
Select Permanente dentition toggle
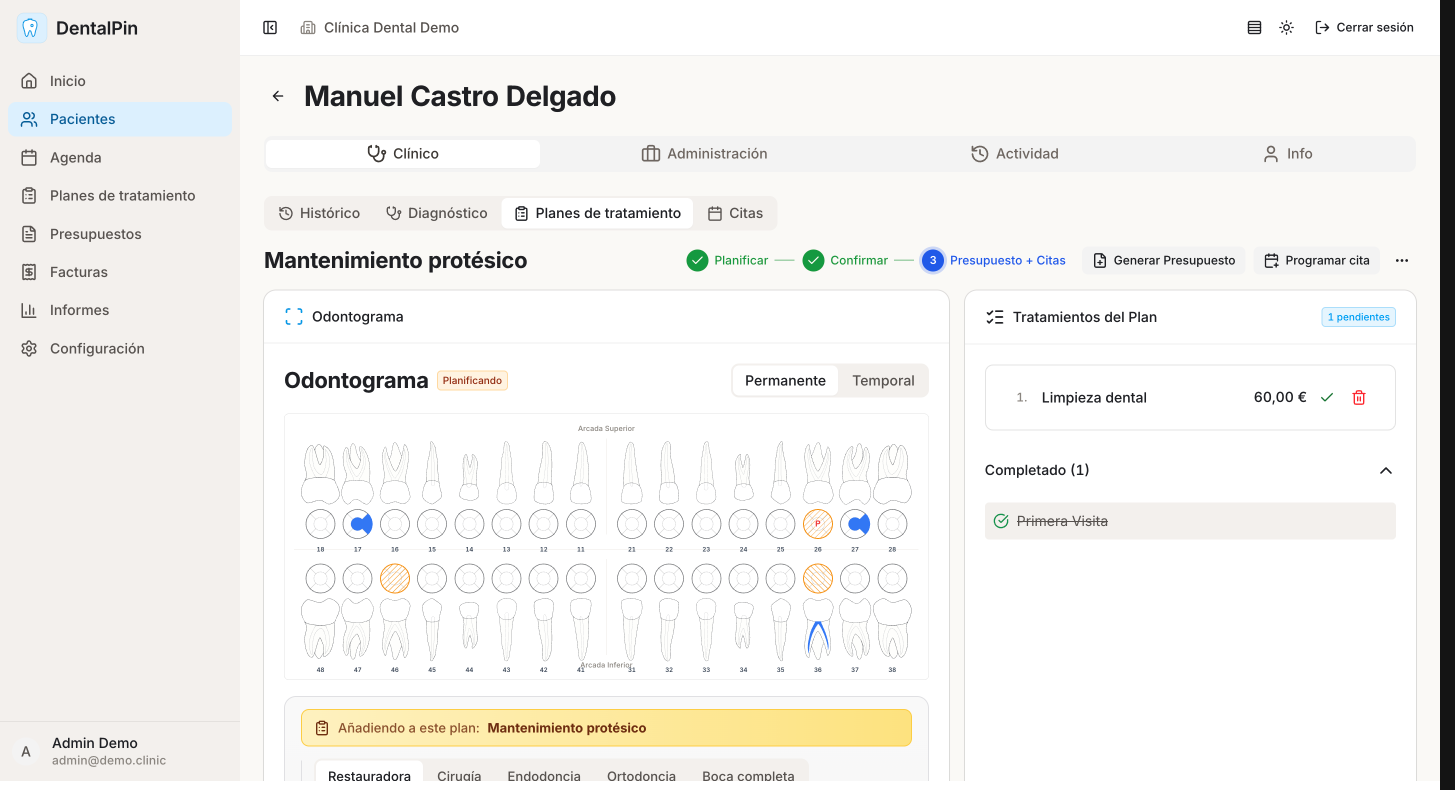[x=785, y=380]
